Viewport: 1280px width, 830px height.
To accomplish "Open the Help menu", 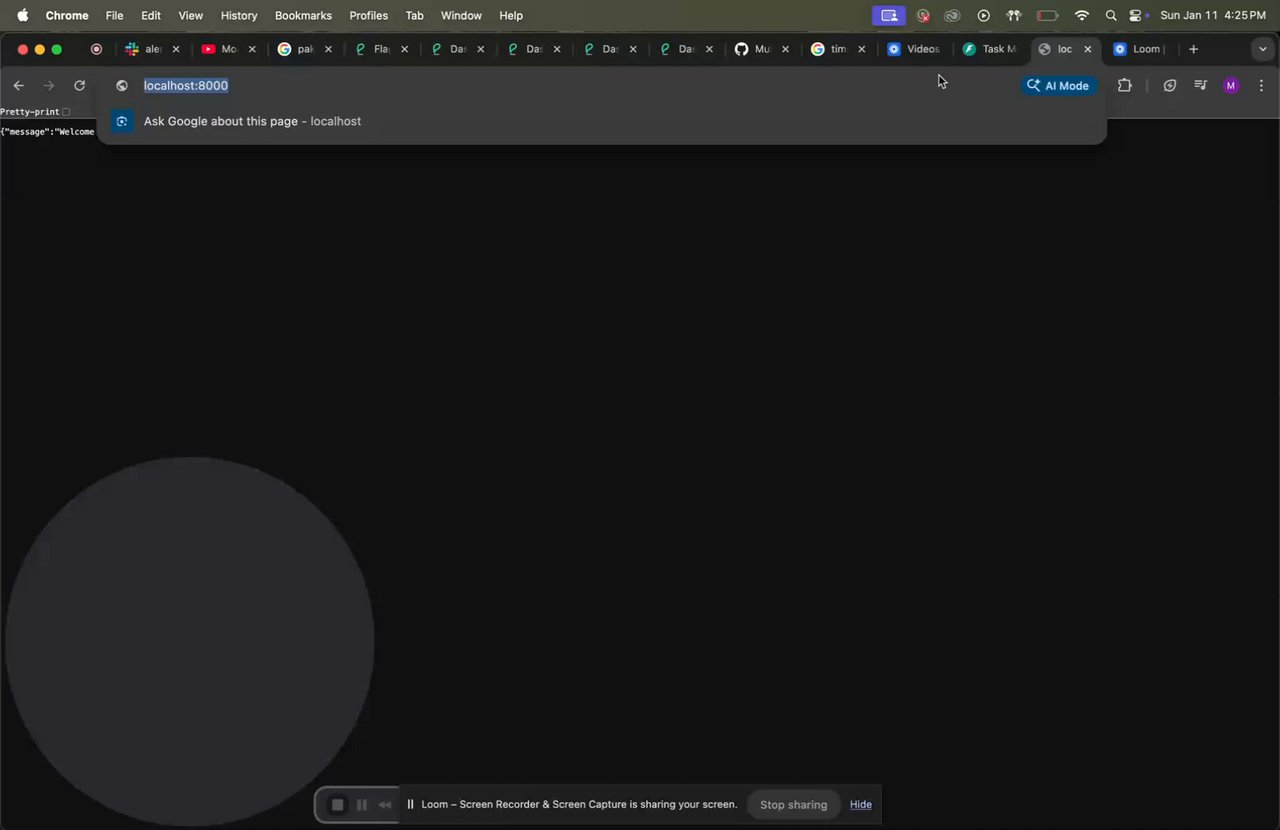I will tap(511, 15).
